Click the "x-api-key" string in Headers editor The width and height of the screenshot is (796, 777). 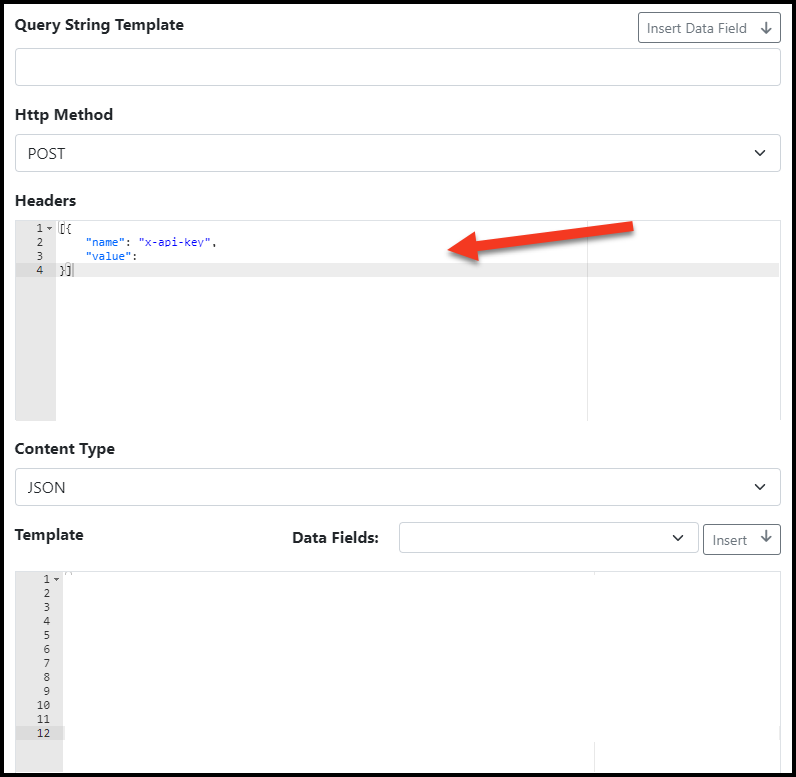coord(175,242)
